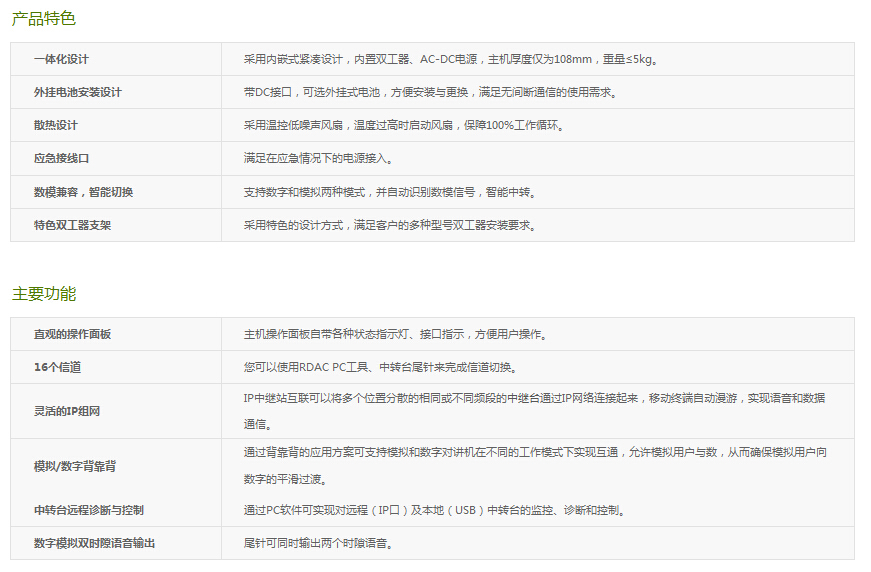The image size is (871, 572).
Task: Click the PC软件 remote monitoring description
Action: click(x=434, y=510)
